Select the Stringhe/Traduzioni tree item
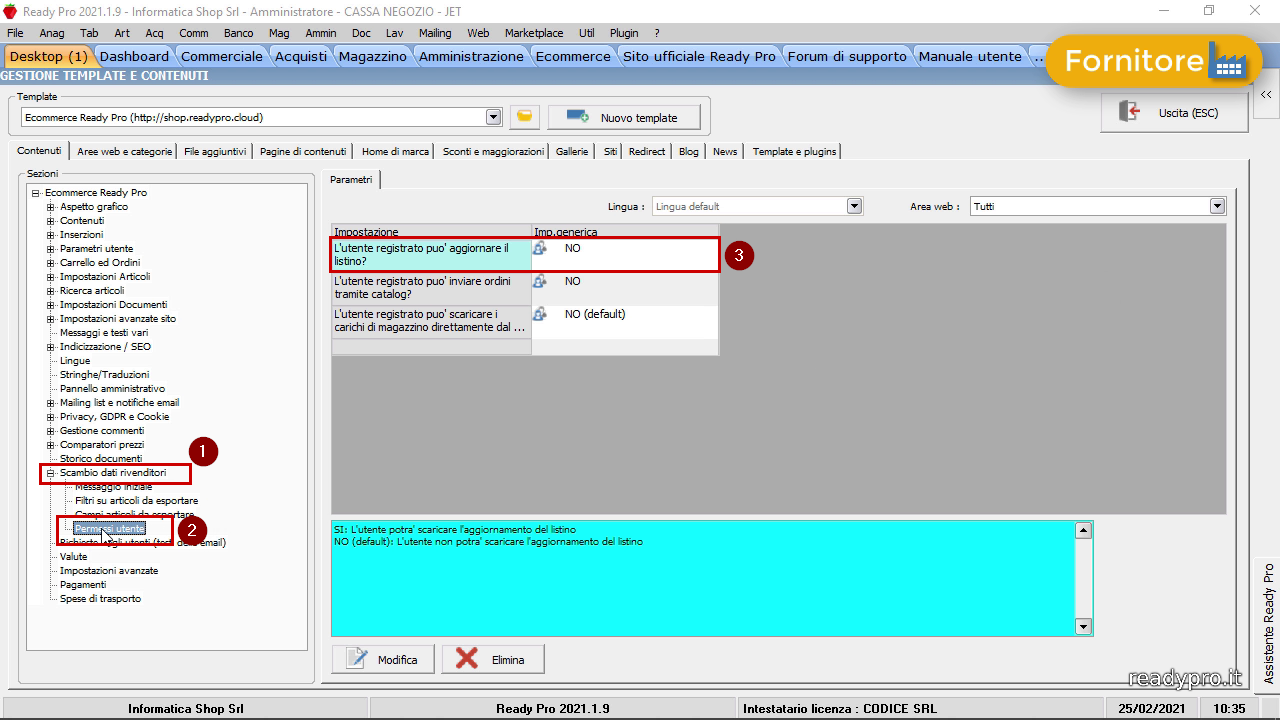The width and height of the screenshot is (1280, 720). point(104,375)
